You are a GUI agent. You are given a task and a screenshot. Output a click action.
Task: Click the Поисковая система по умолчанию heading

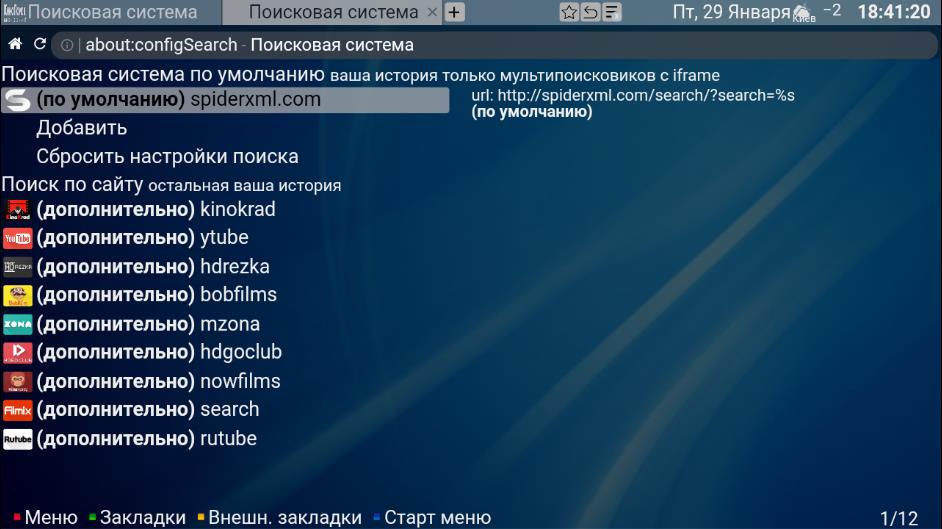pyautogui.click(x=163, y=74)
